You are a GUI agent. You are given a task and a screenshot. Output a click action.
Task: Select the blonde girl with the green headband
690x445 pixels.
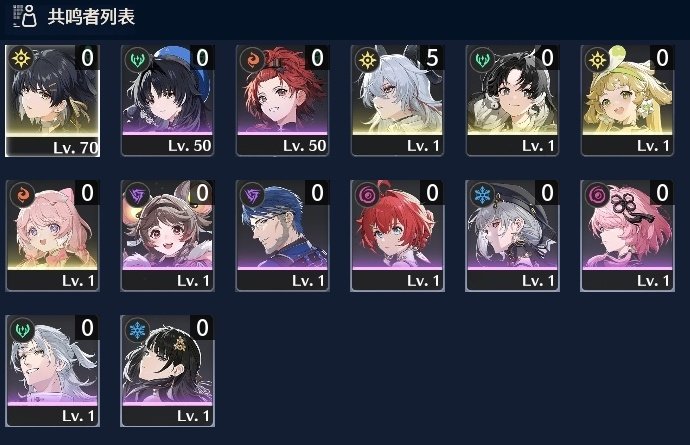click(628, 101)
